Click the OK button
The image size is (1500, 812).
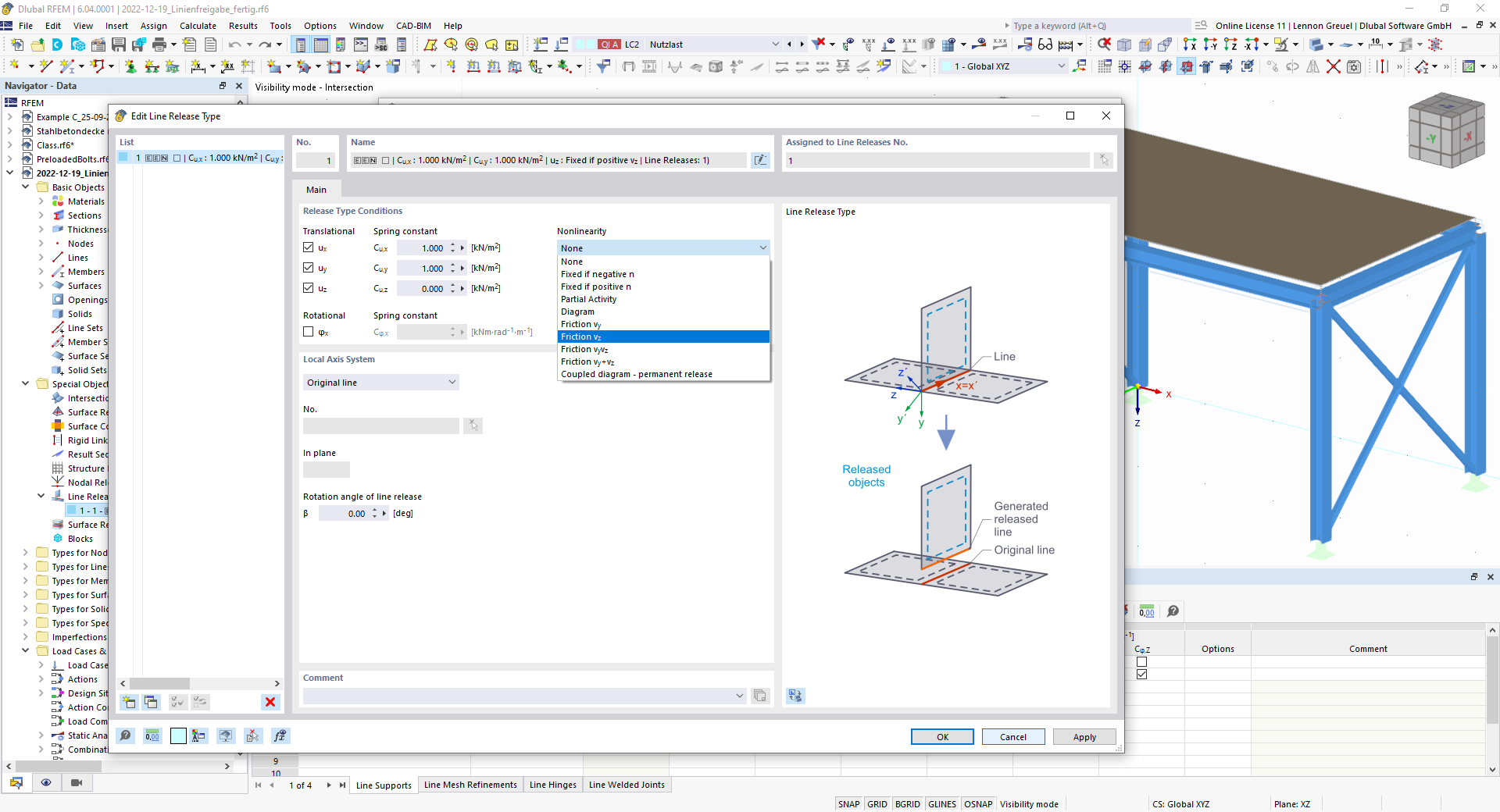point(942,737)
